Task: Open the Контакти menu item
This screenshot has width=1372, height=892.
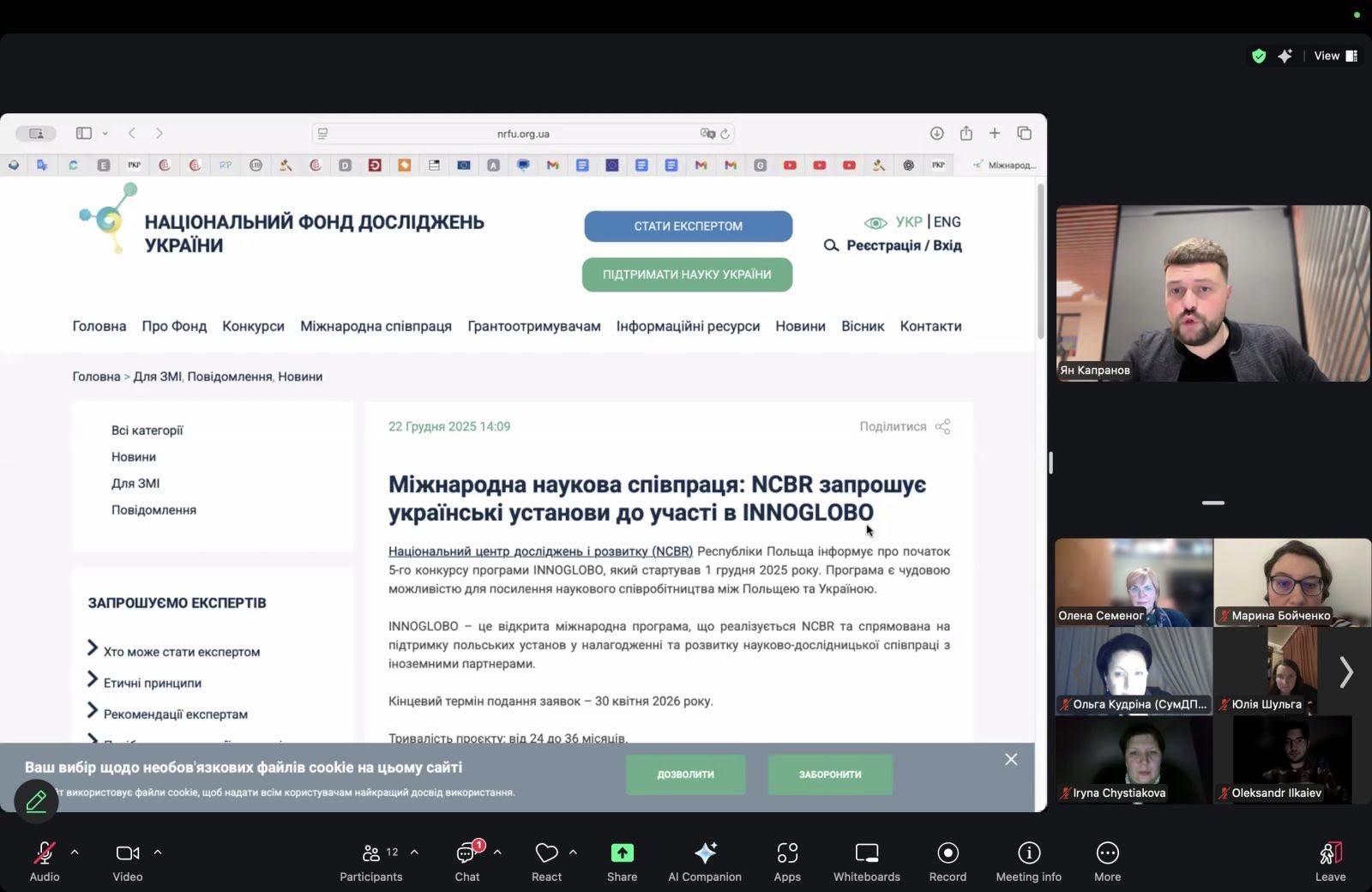Action: [930, 326]
